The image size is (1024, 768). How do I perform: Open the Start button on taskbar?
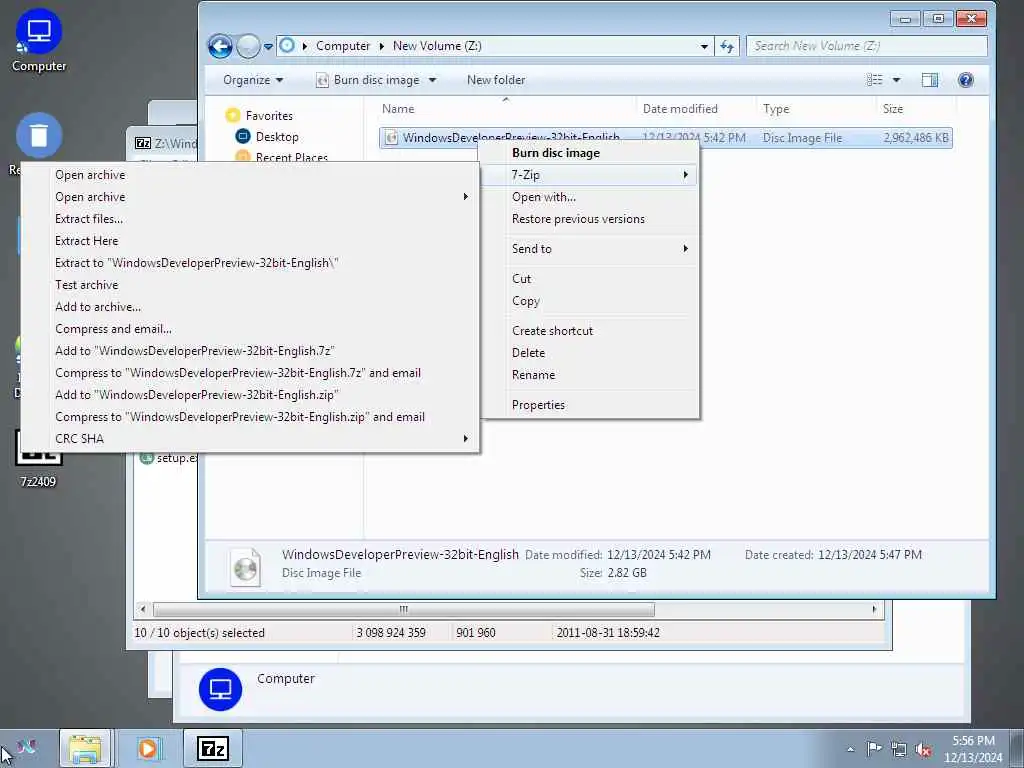click(x=26, y=748)
